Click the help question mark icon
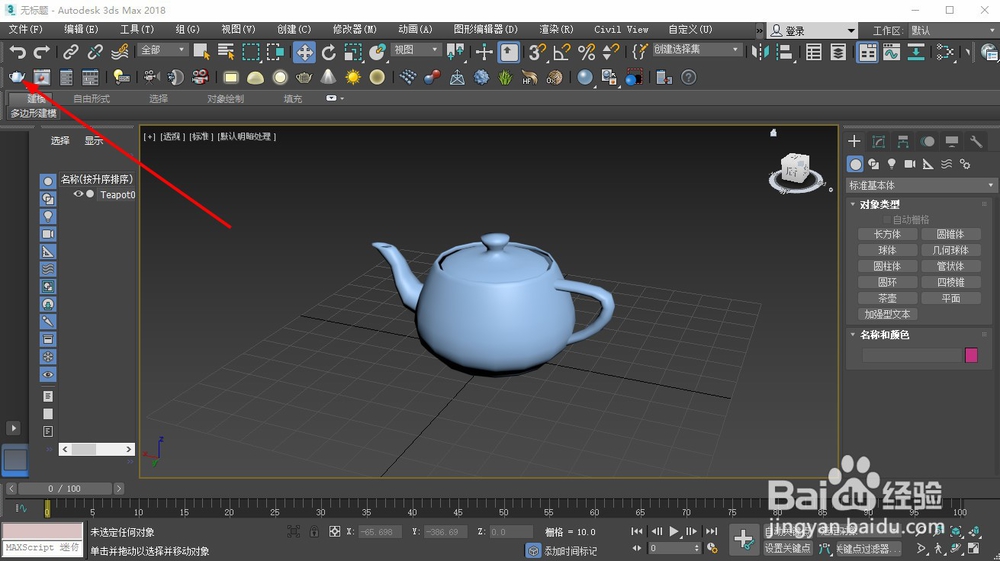The image size is (1000, 561). click(x=689, y=77)
